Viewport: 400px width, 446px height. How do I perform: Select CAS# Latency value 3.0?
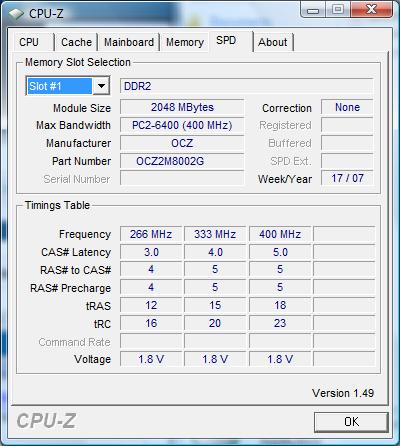point(151,252)
